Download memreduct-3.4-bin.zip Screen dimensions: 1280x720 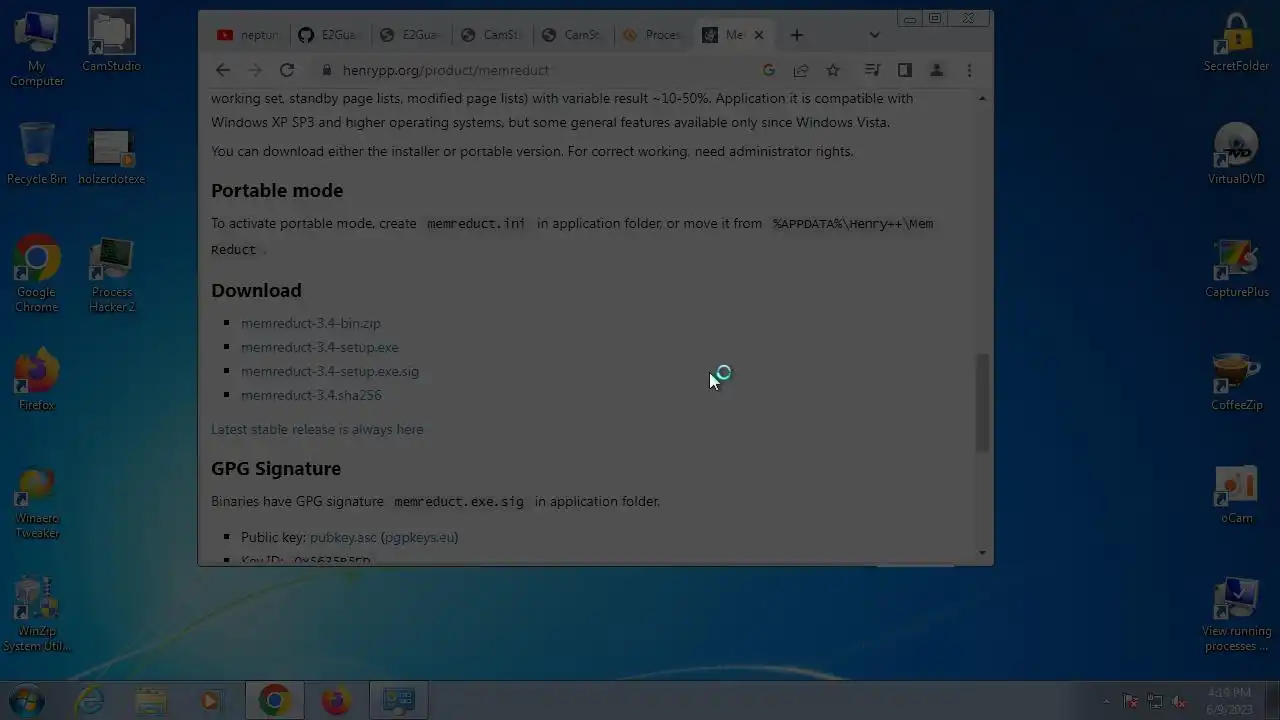click(311, 323)
